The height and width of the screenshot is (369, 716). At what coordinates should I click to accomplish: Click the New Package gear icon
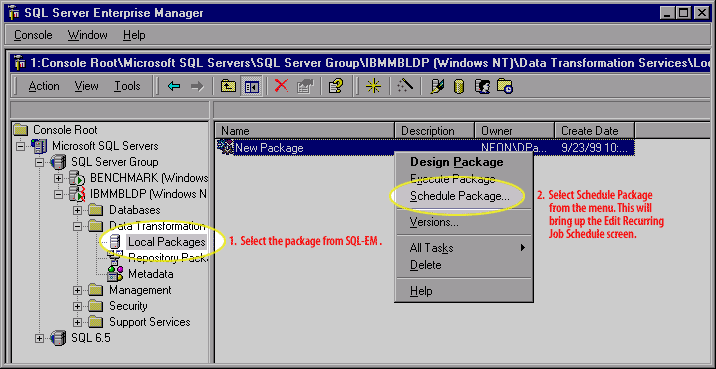point(226,147)
